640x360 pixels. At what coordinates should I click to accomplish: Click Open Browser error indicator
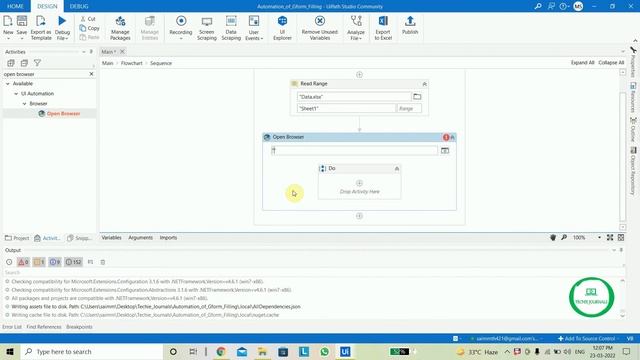(446, 137)
